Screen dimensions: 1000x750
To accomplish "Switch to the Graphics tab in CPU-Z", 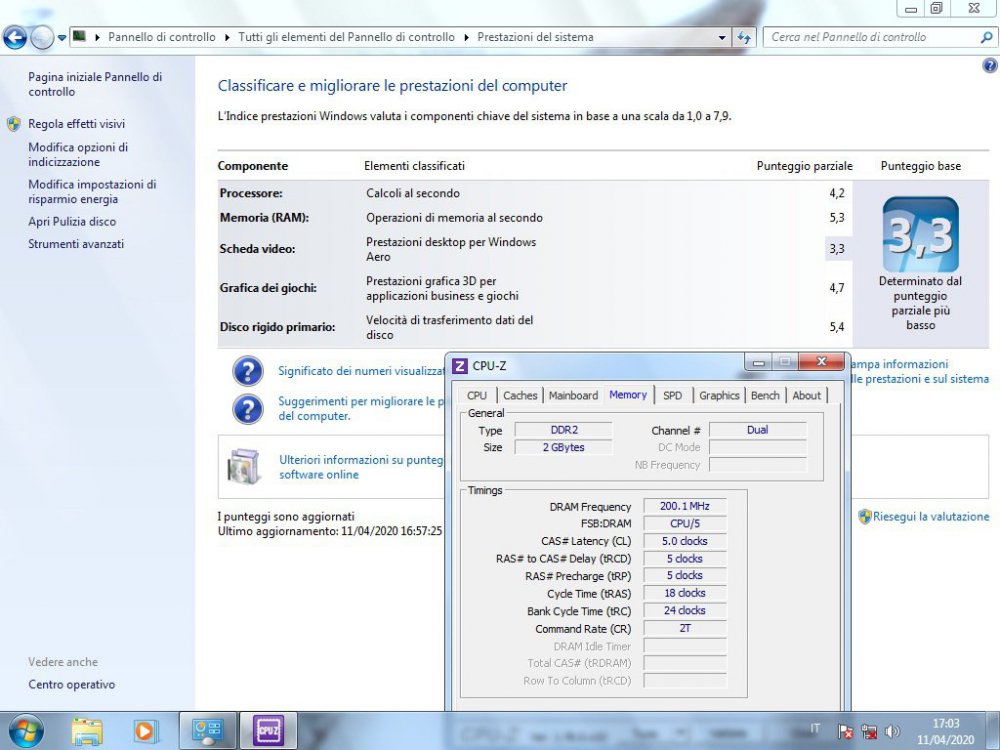I will [719, 395].
